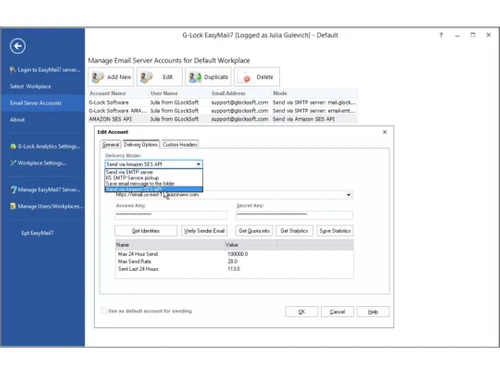Click the Manage Users/Workplaces icon

13,206
